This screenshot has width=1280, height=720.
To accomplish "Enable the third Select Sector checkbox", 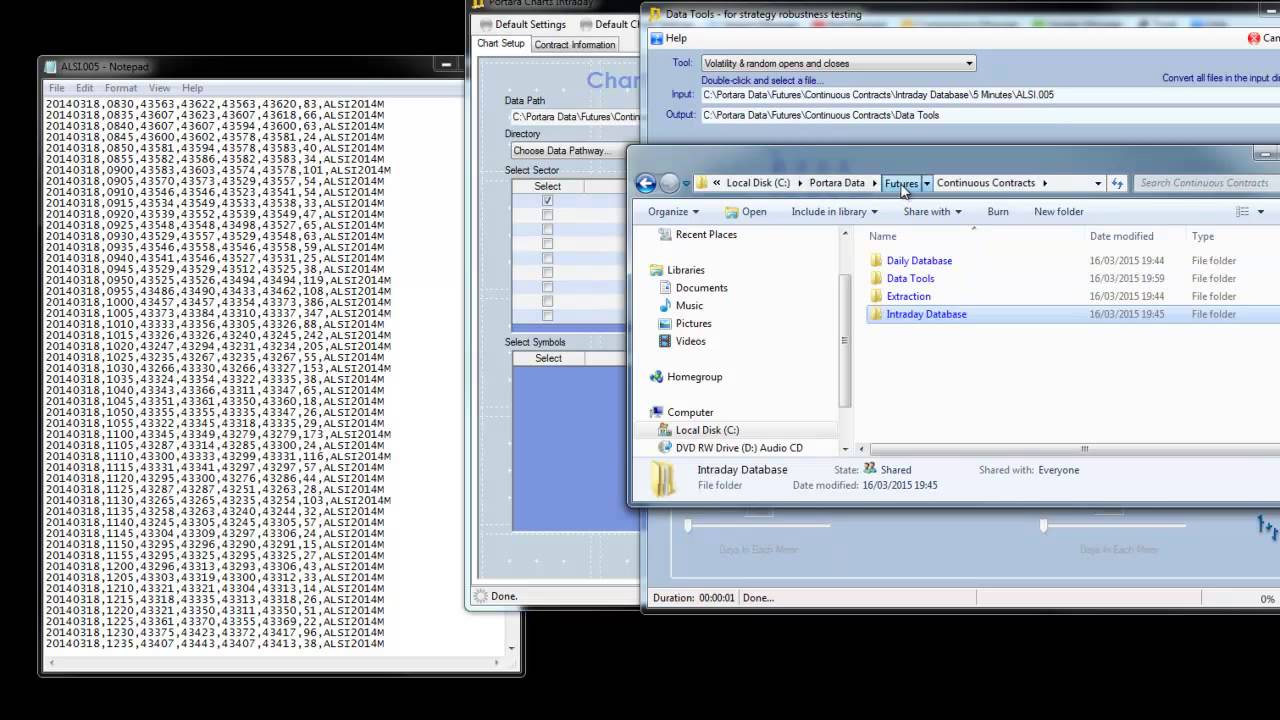I will 547,229.
